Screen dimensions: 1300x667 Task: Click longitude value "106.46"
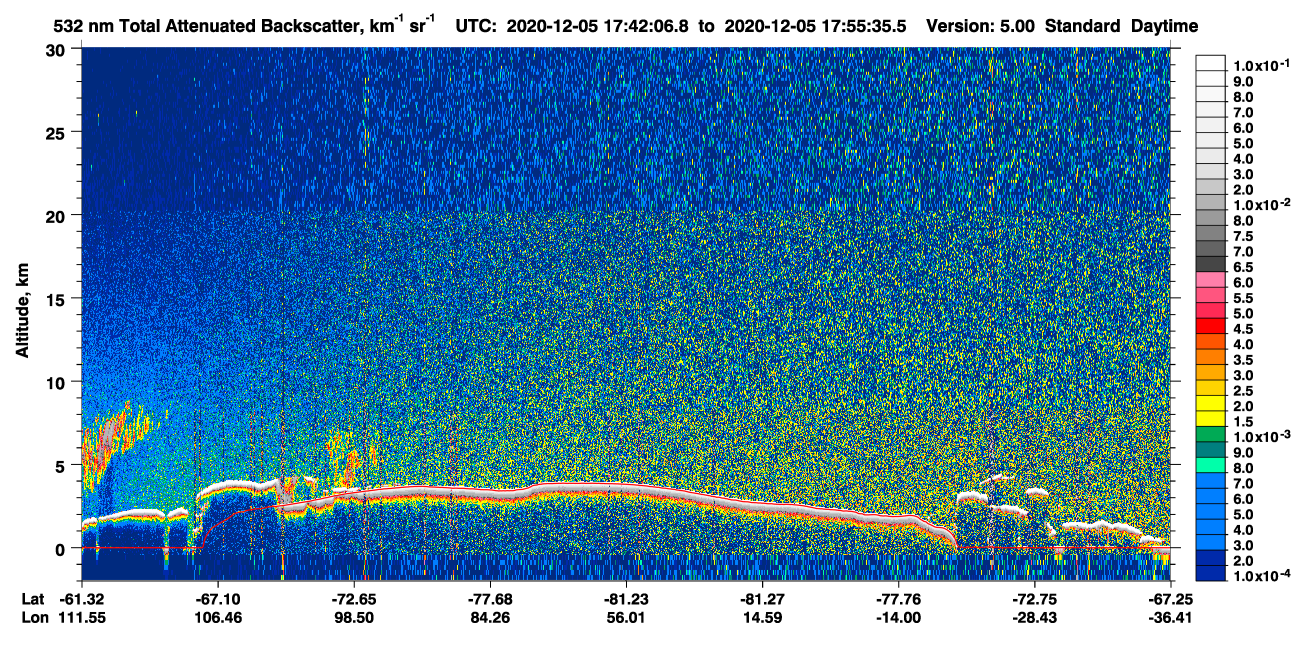click(x=218, y=618)
